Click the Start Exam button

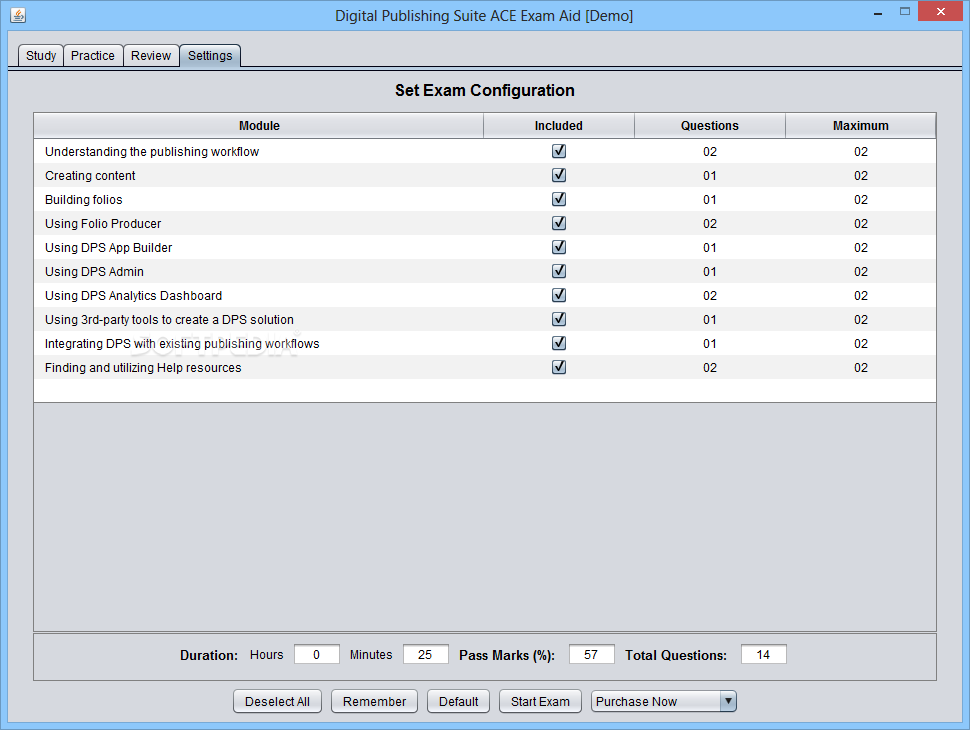[x=540, y=702]
